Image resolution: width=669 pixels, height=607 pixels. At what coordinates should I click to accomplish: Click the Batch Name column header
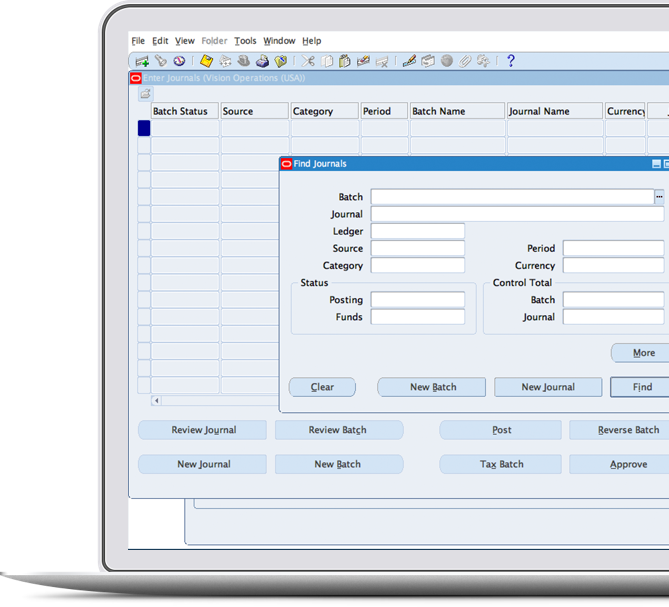point(457,111)
